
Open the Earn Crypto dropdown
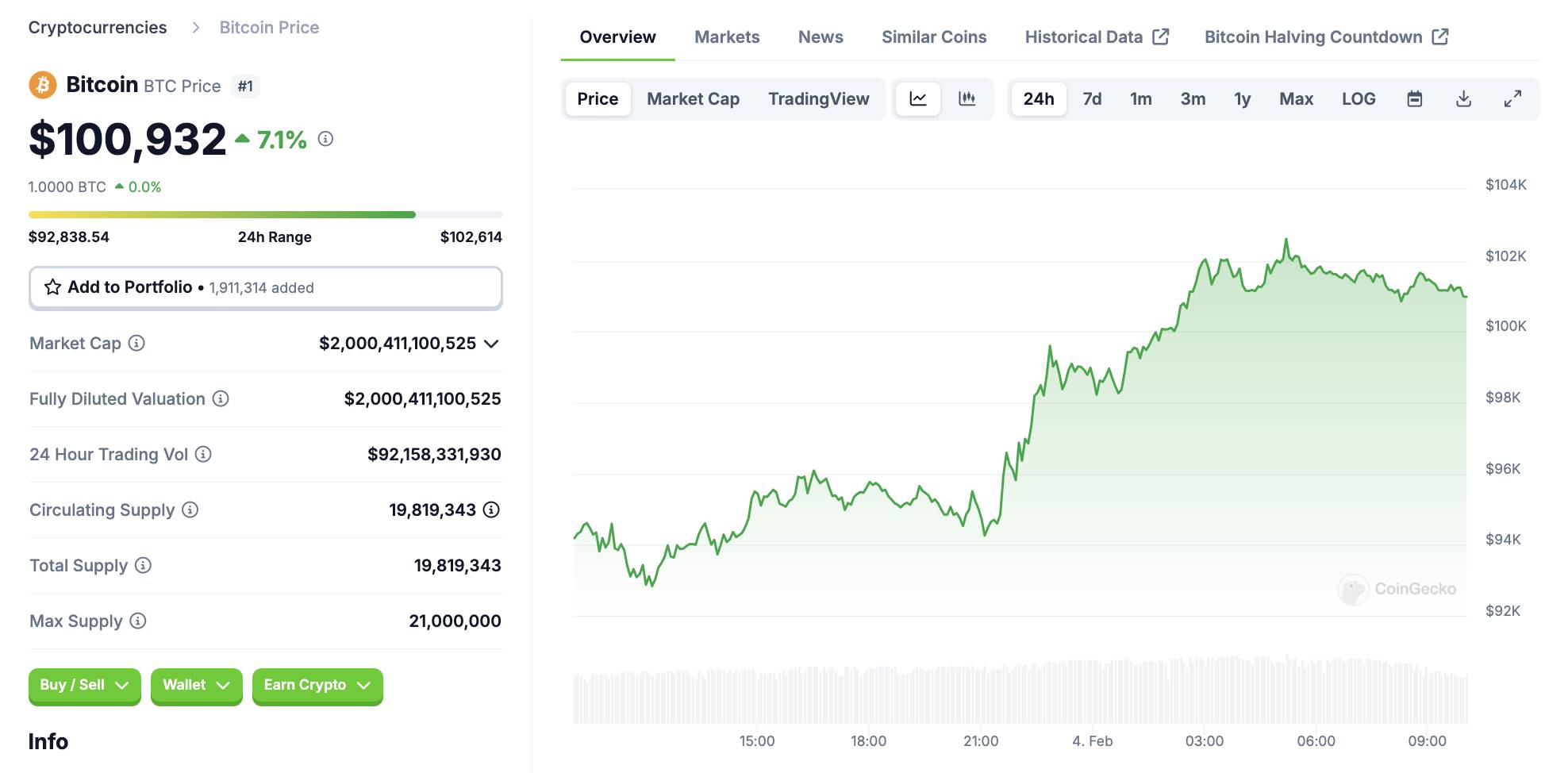click(x=317, y=686)
